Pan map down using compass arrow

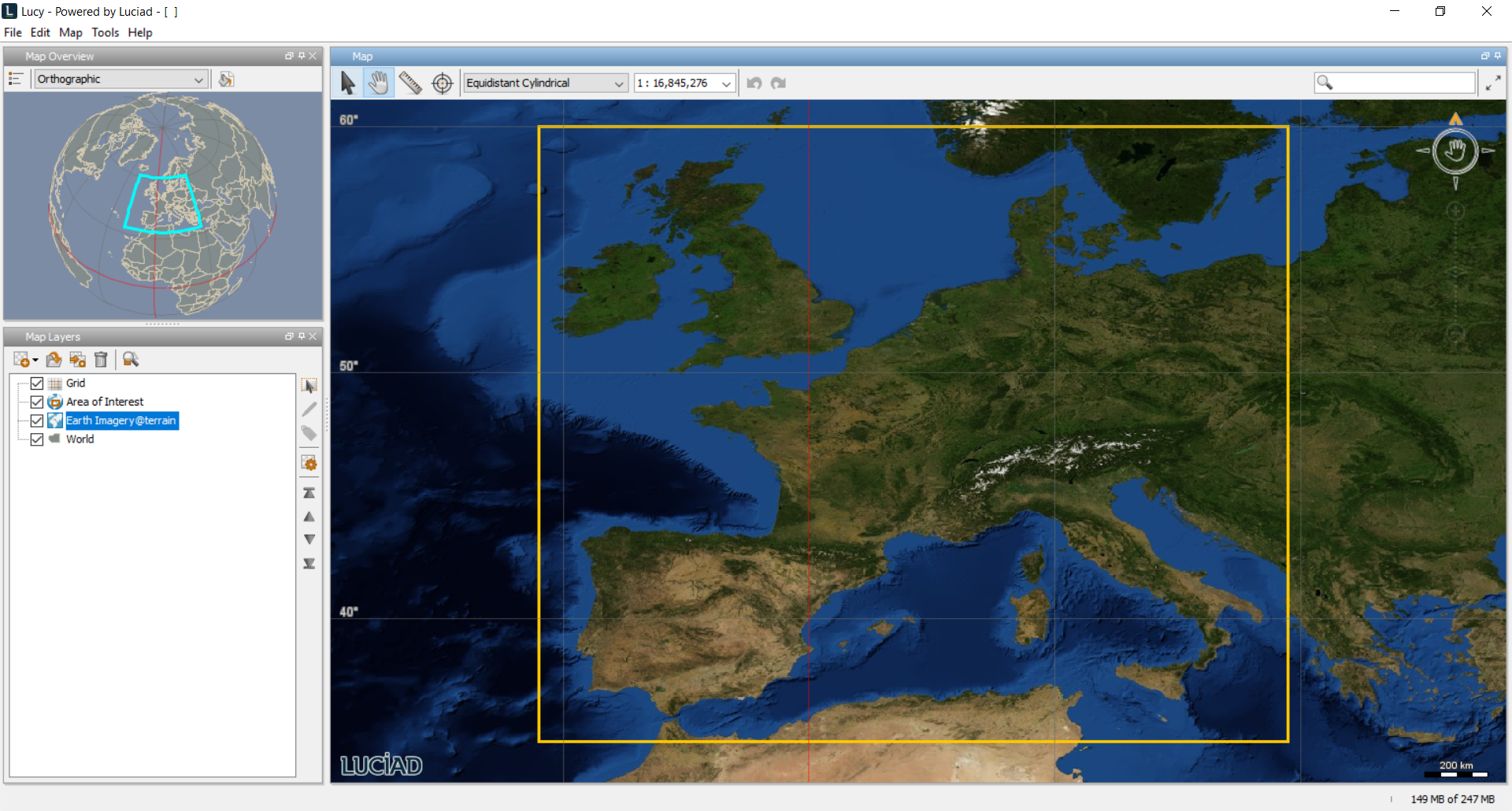(1455, 183)
